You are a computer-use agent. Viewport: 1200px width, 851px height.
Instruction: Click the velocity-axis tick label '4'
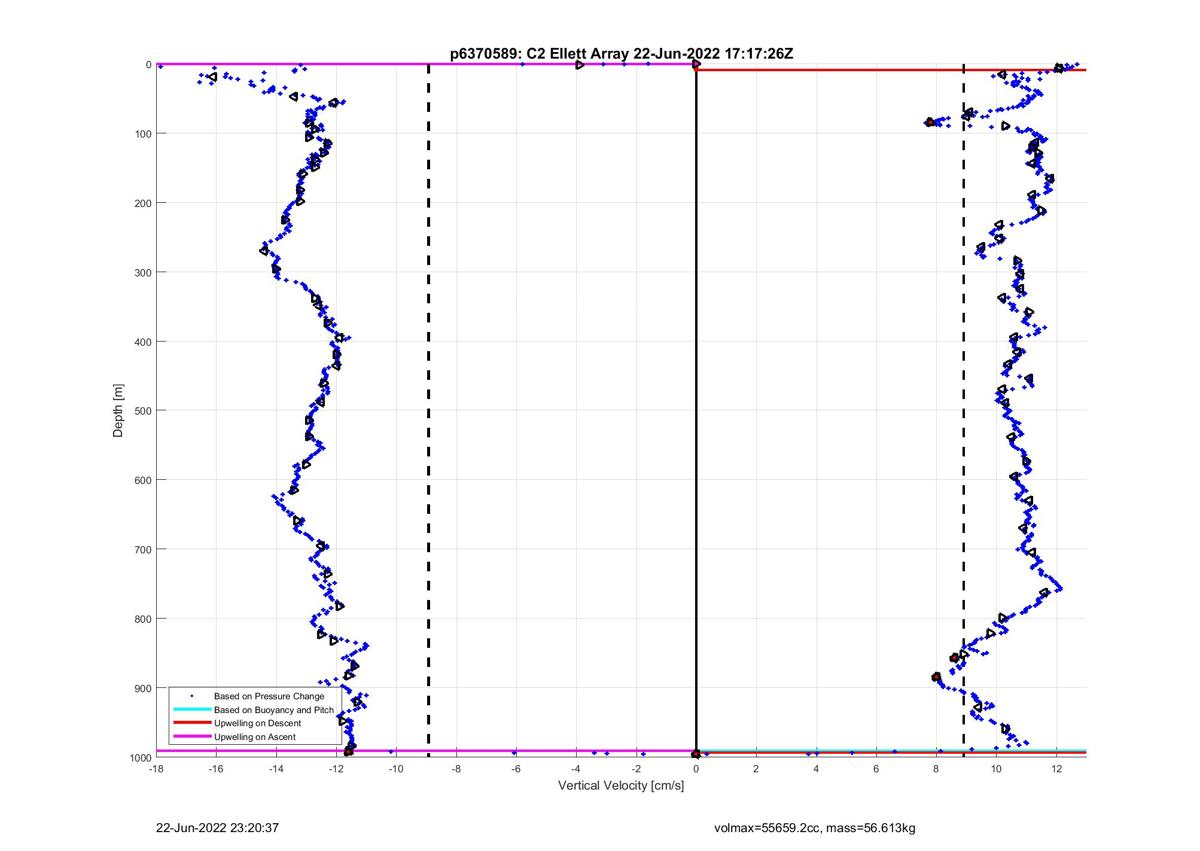816,769
